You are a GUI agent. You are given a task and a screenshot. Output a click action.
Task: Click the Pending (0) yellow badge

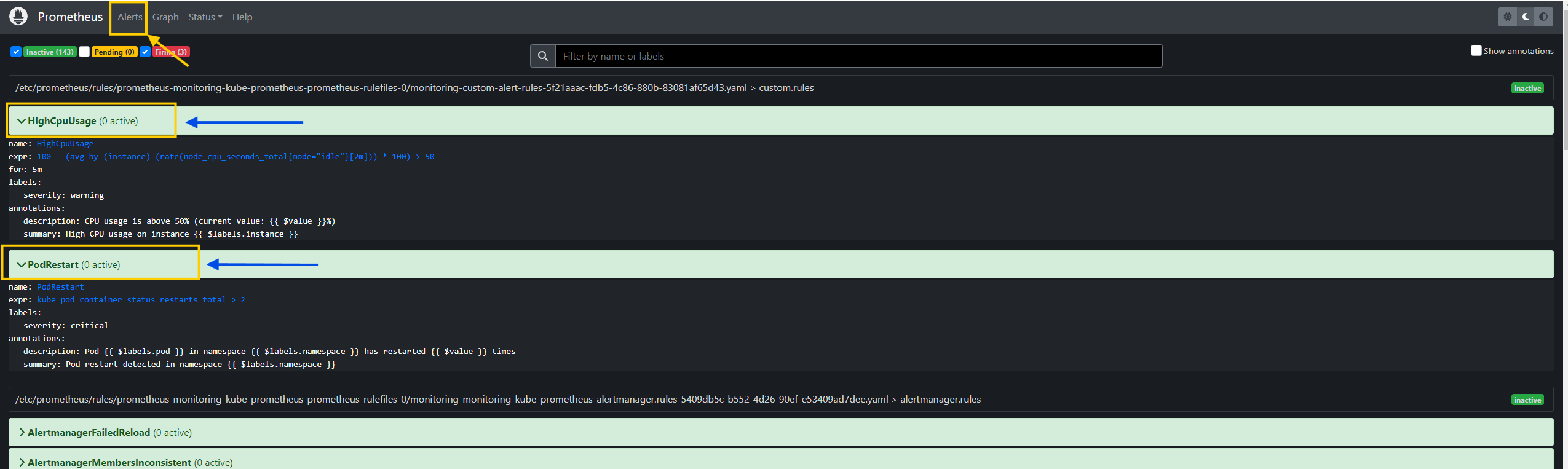[x=114, y=52]
